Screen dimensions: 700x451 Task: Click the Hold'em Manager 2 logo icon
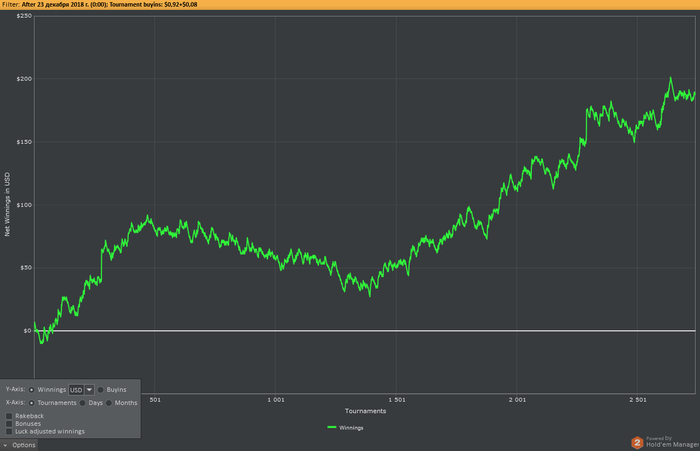pyautogui.click(x=637, y=443)
